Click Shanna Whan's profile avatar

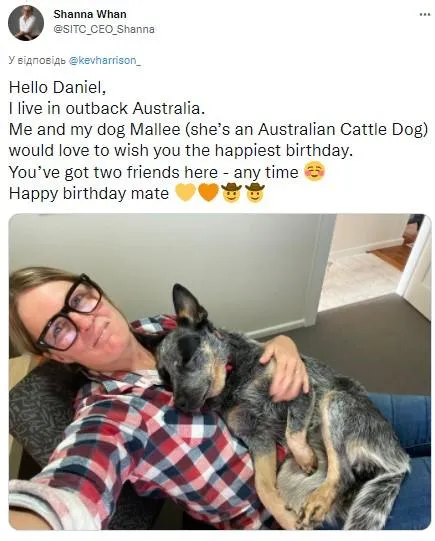tap(26, 23)
